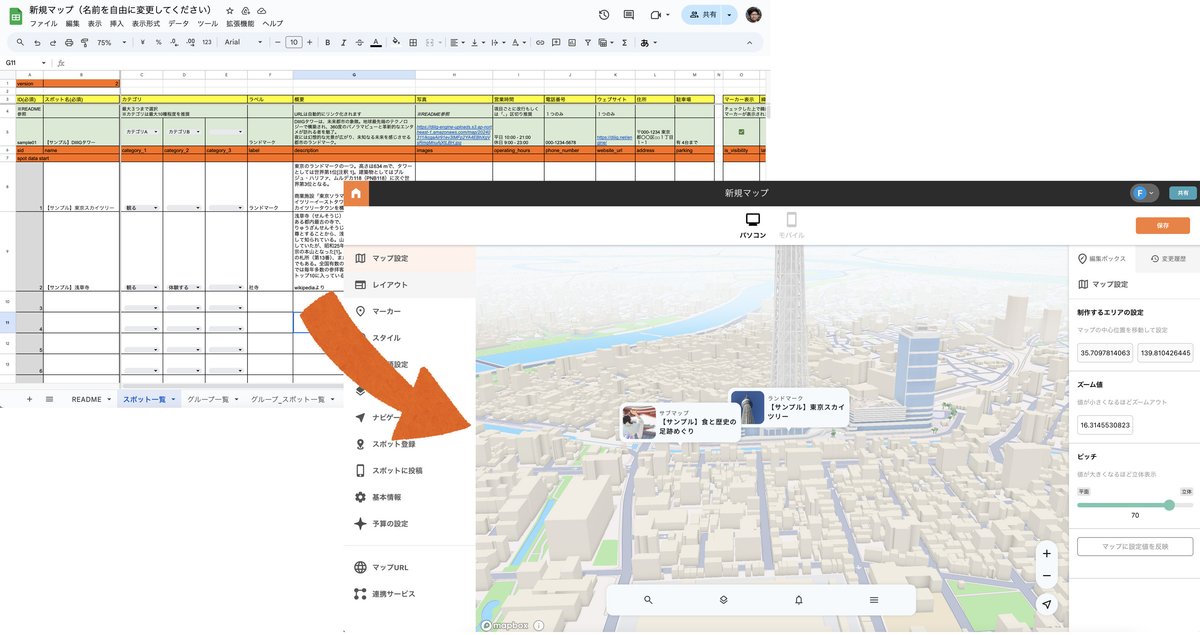
Task: Switch to the 変更履歴 tab
Action: click(x=1167, y=258)
